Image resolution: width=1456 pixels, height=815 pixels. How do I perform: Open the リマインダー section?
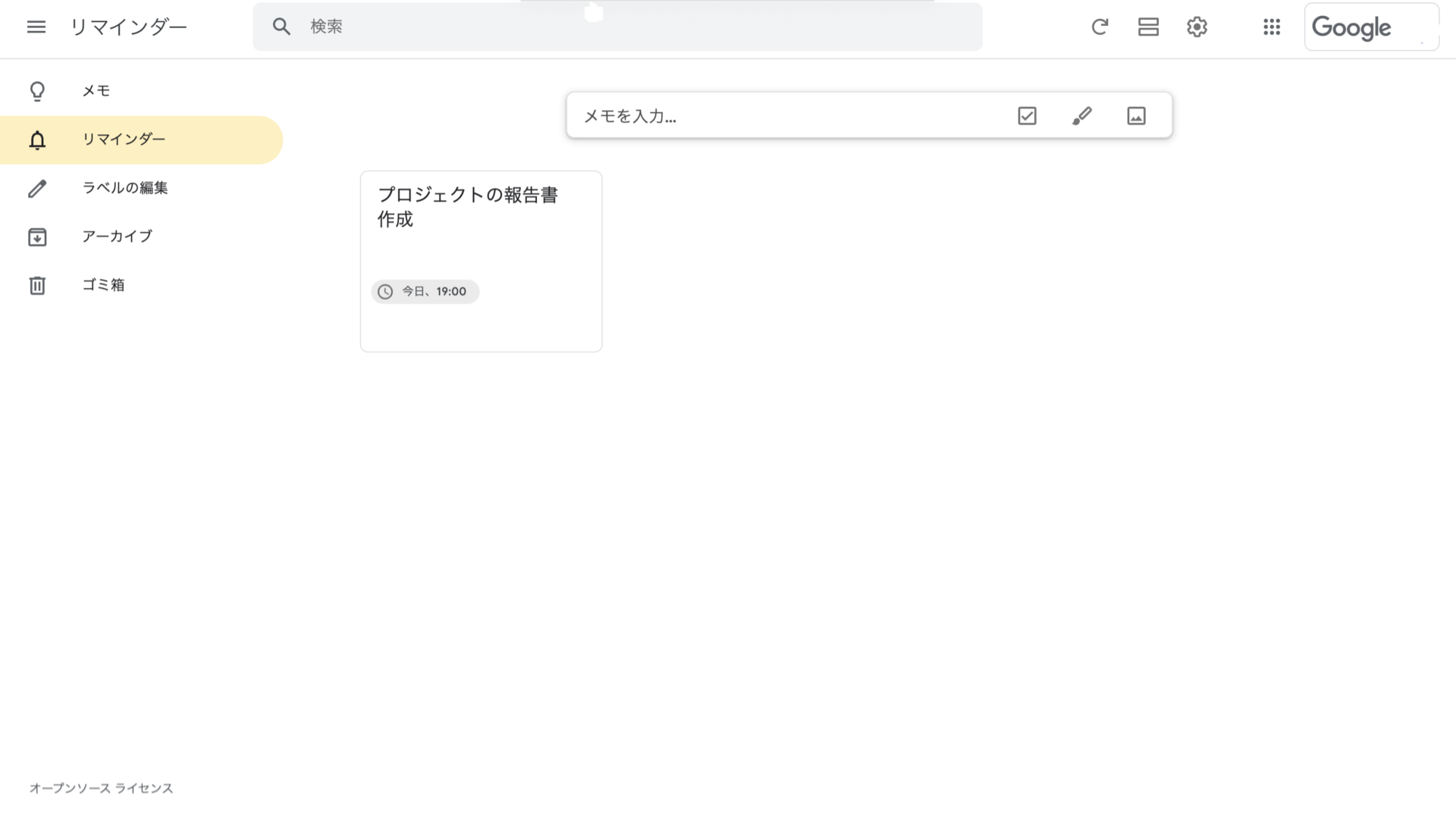(124, 139)
